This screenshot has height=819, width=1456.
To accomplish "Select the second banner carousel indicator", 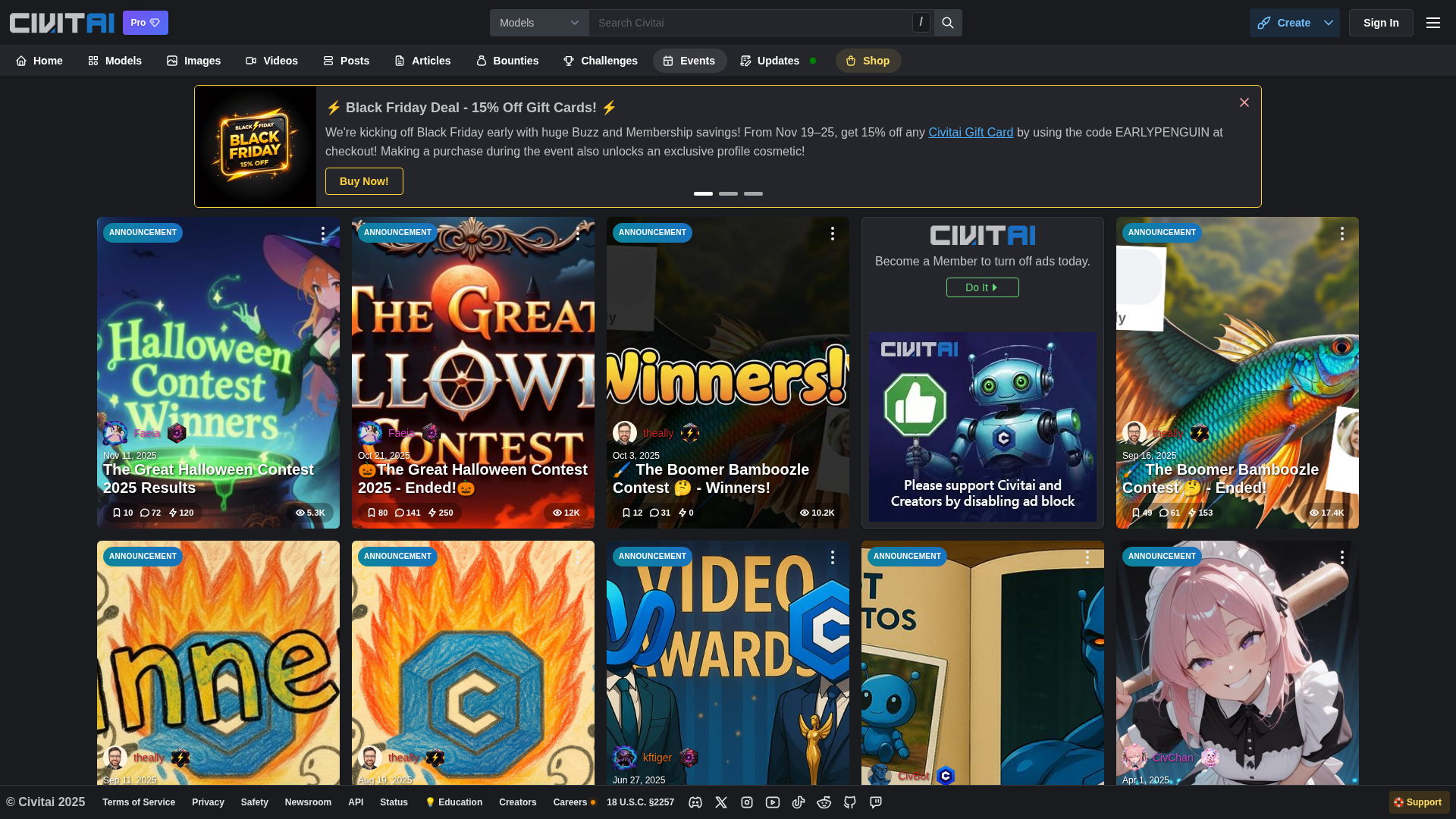I will (728, 194).
